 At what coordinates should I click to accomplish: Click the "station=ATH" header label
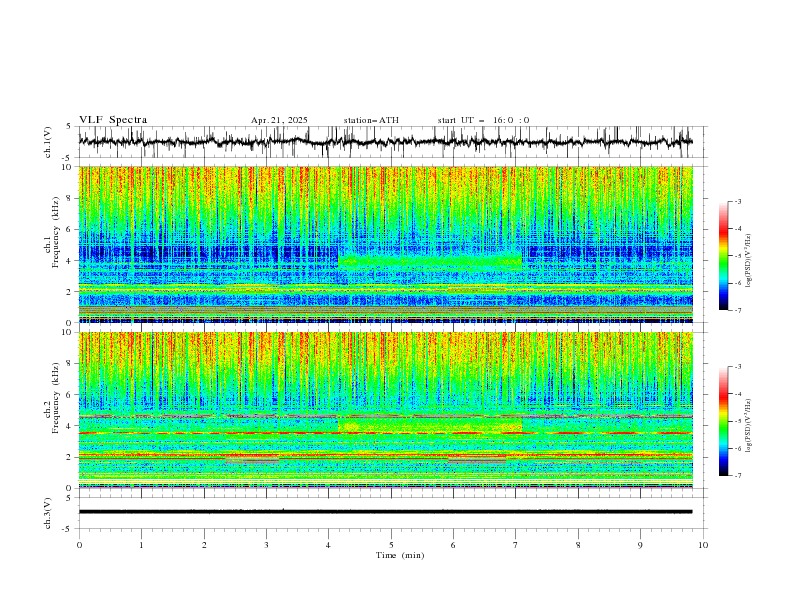click(x=371, y=120)
